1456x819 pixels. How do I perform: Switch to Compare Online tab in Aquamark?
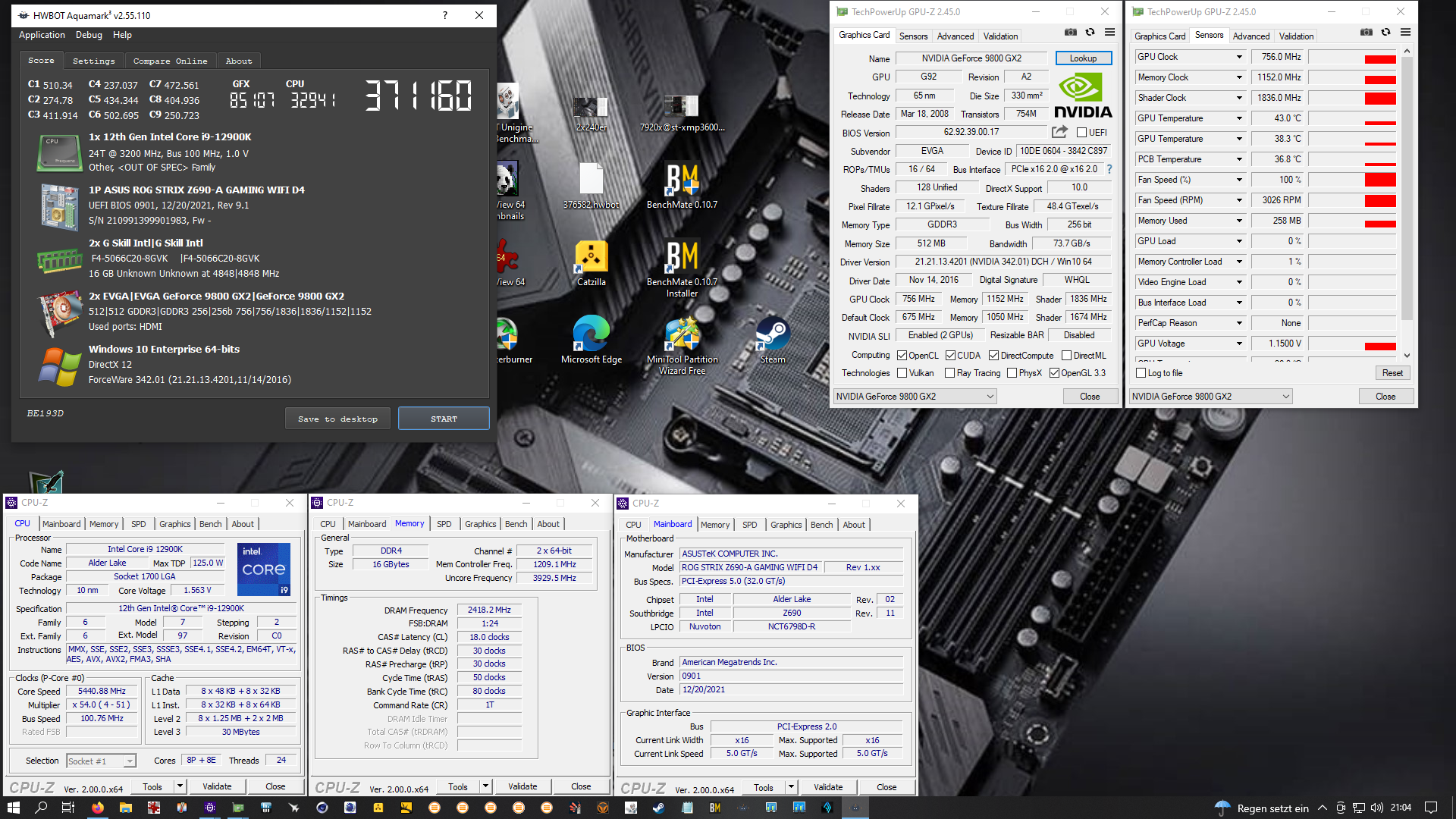(170, 61)
